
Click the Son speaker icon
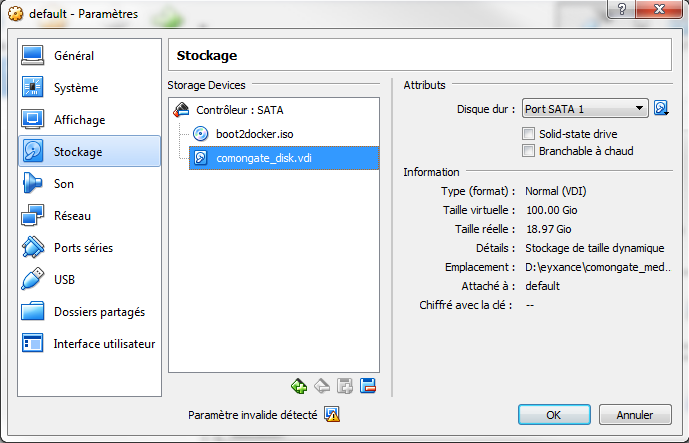pyautogui.click(x=33, y=183)
